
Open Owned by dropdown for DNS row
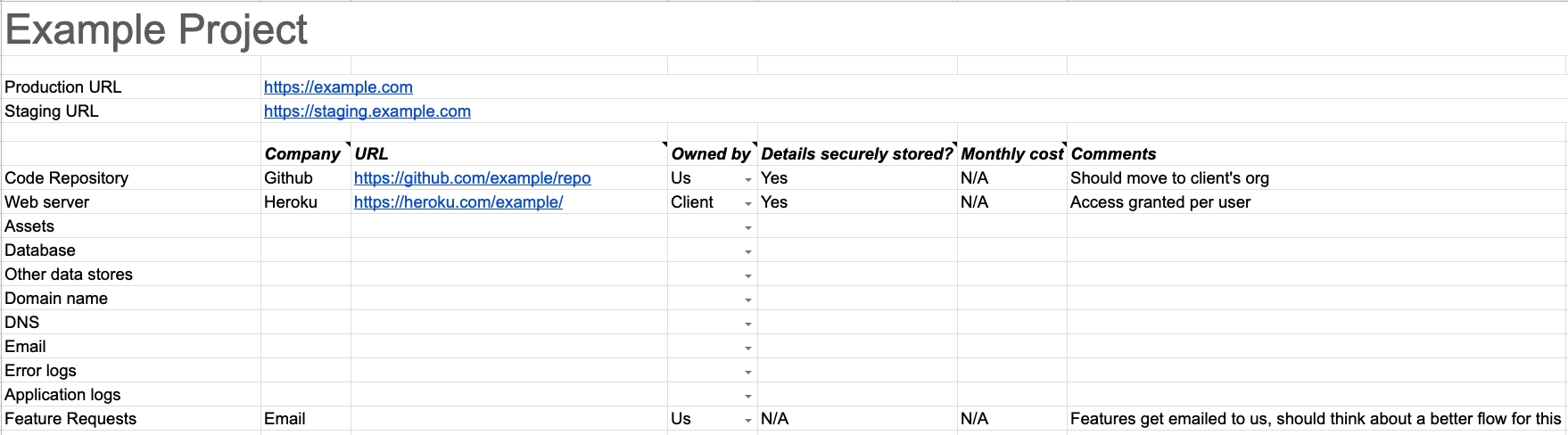(748, 324)
